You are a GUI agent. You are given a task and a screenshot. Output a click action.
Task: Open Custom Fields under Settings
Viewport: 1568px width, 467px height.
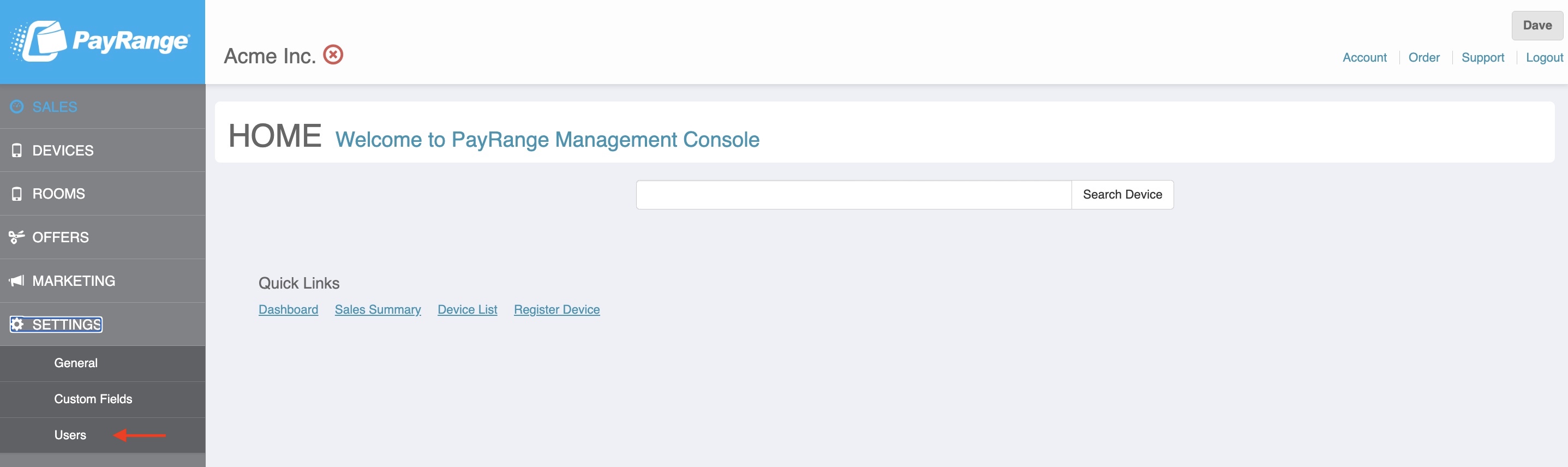tap(93, 399)
